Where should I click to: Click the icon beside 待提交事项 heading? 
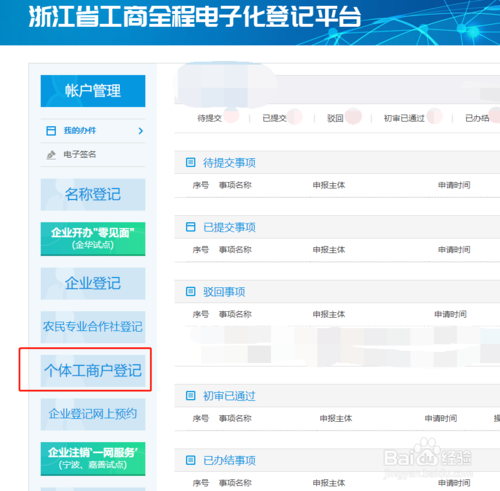click(190, 163)
